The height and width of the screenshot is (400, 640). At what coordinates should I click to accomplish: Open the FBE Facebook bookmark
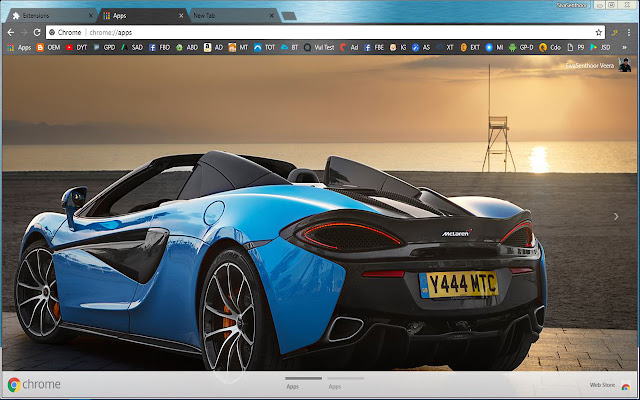[x=374, y=47]
